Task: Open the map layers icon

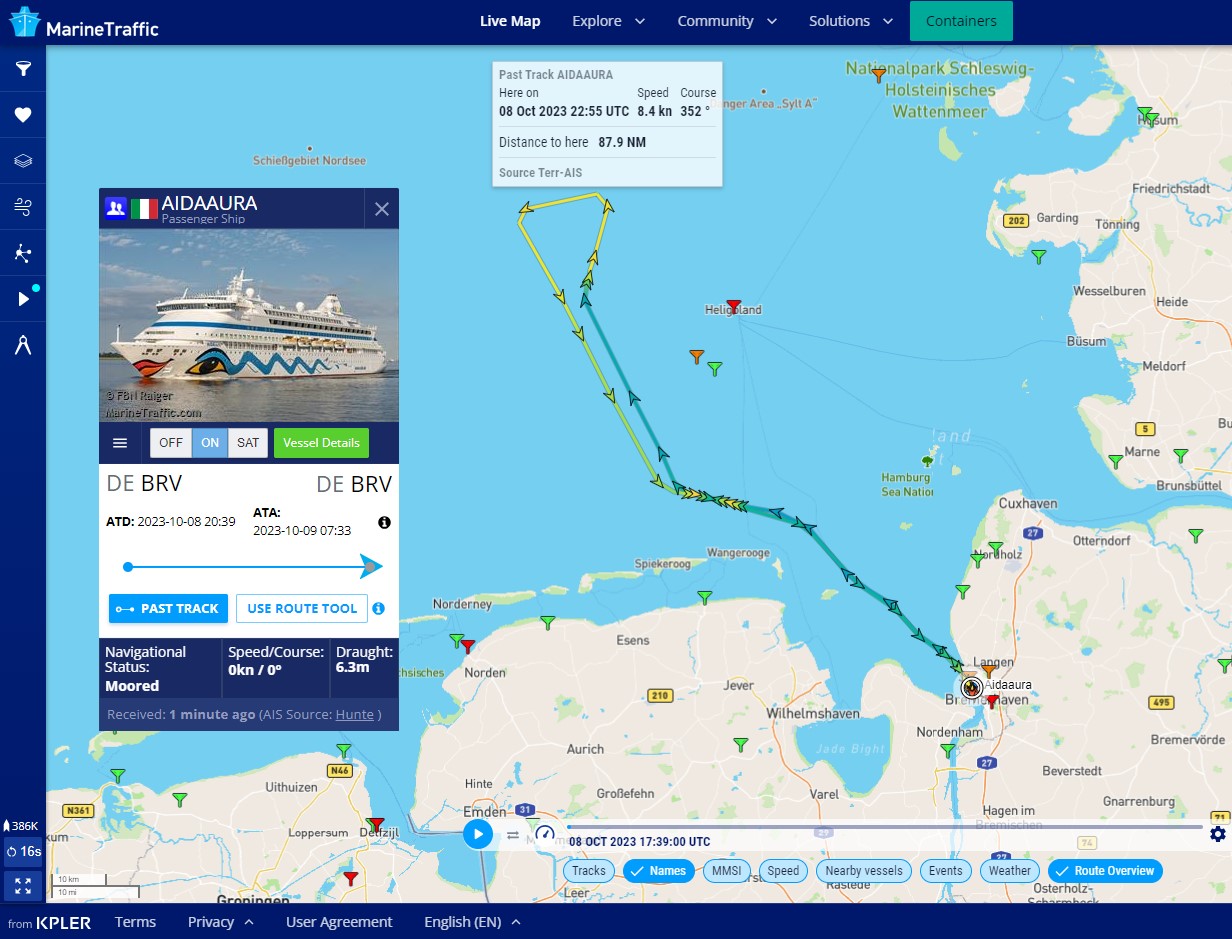Action: (x=23, y=161)
